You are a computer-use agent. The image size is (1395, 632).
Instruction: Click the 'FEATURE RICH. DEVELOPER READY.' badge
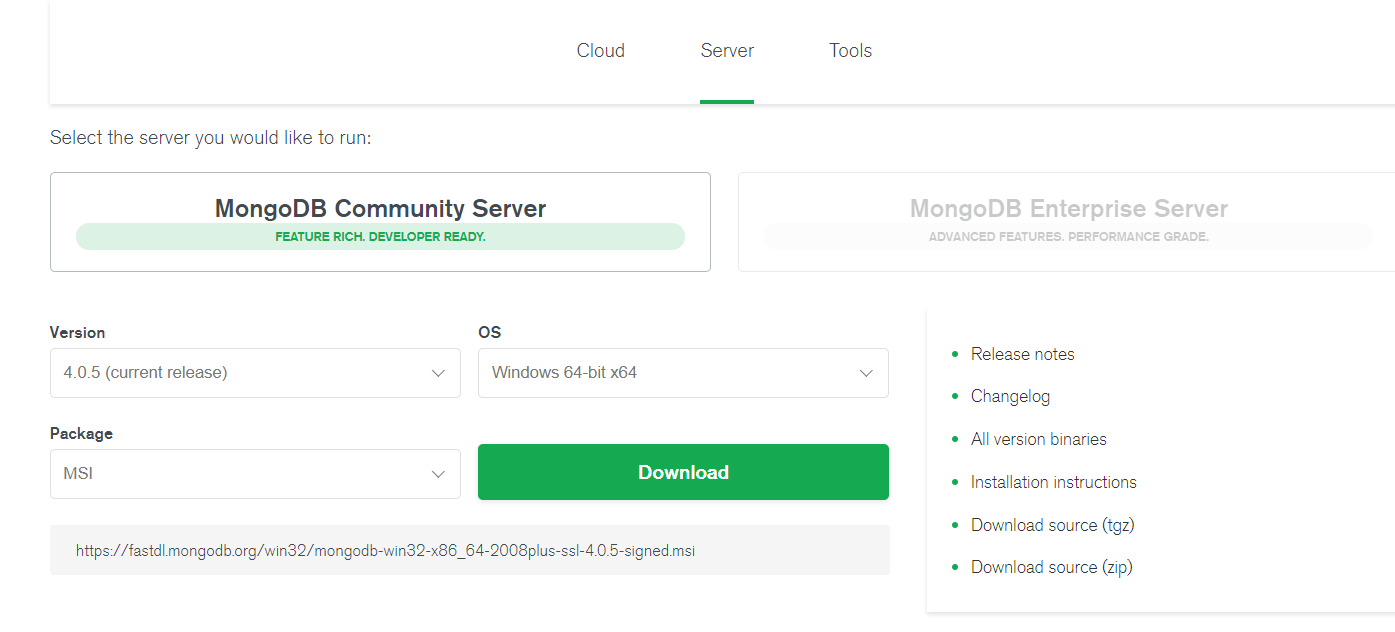[x=380, y=237]
